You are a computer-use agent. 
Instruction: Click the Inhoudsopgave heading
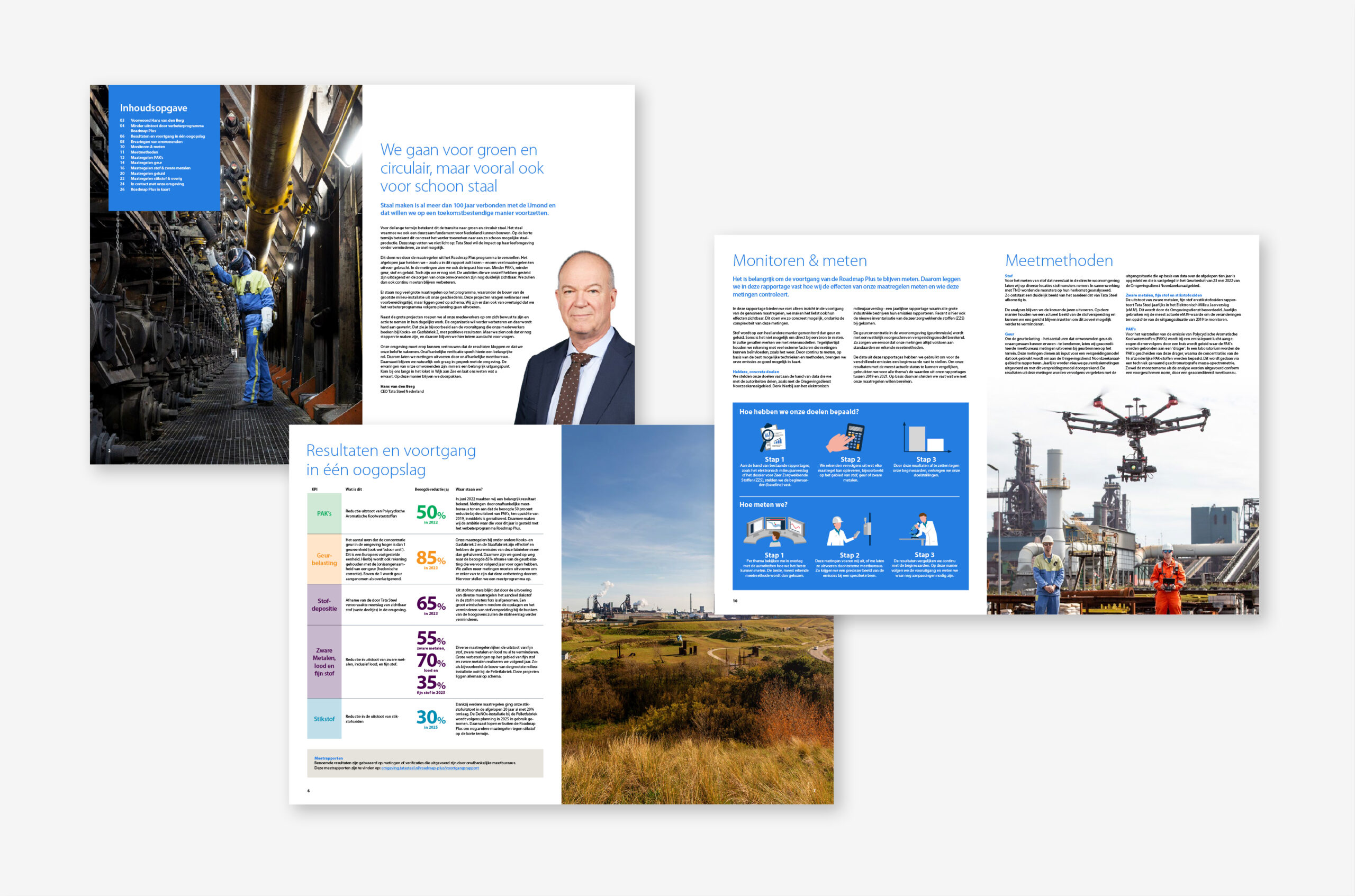[x=153, y=108]
